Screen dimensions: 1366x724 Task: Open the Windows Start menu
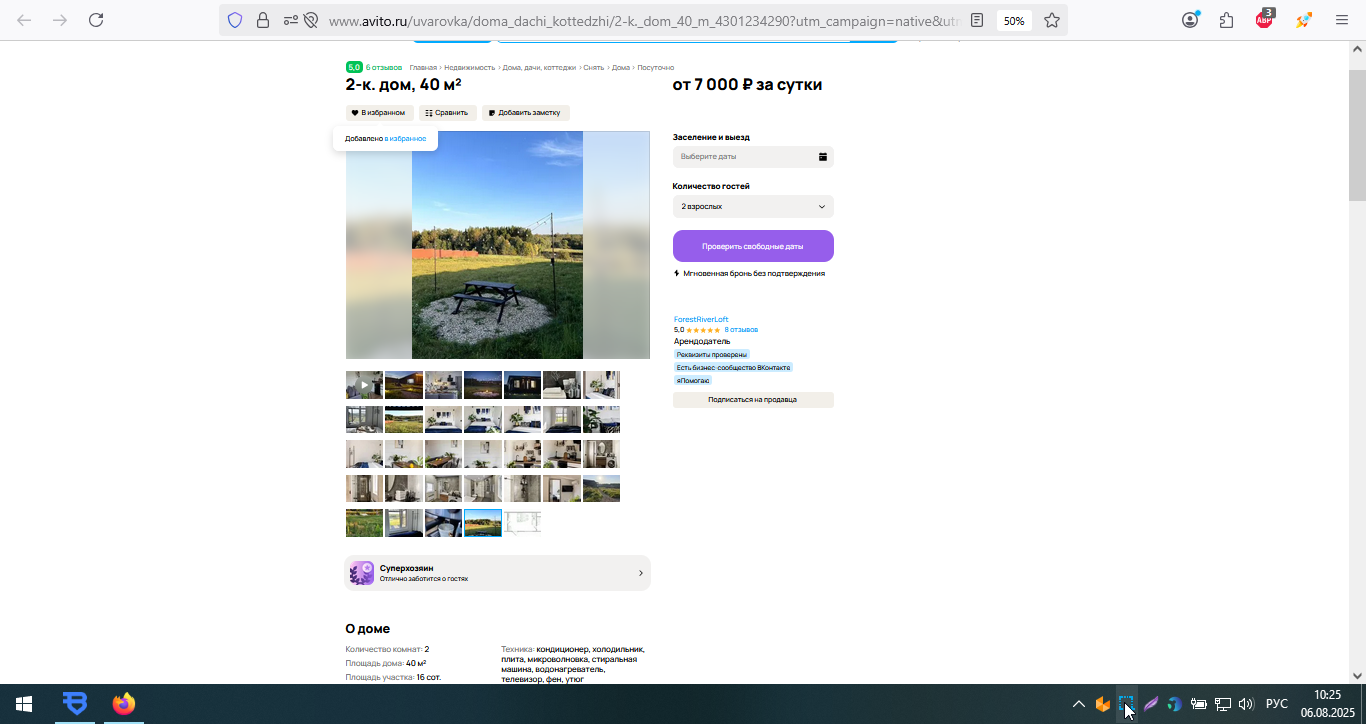pos(24,704)
